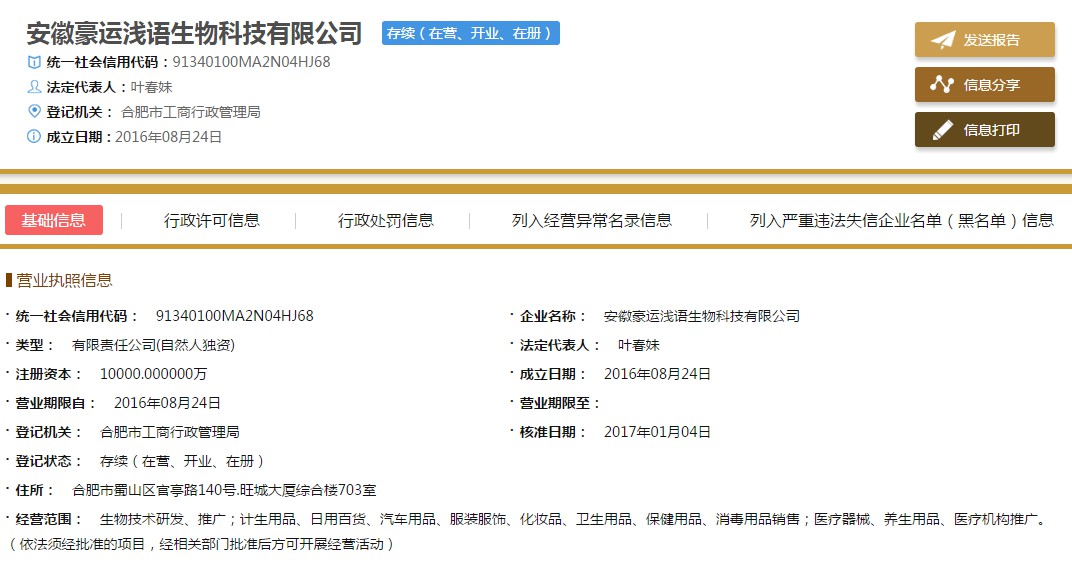Click the paper plane icon for 发送报告
Viewport: 1072px width, 566px height.
point(942,40)
